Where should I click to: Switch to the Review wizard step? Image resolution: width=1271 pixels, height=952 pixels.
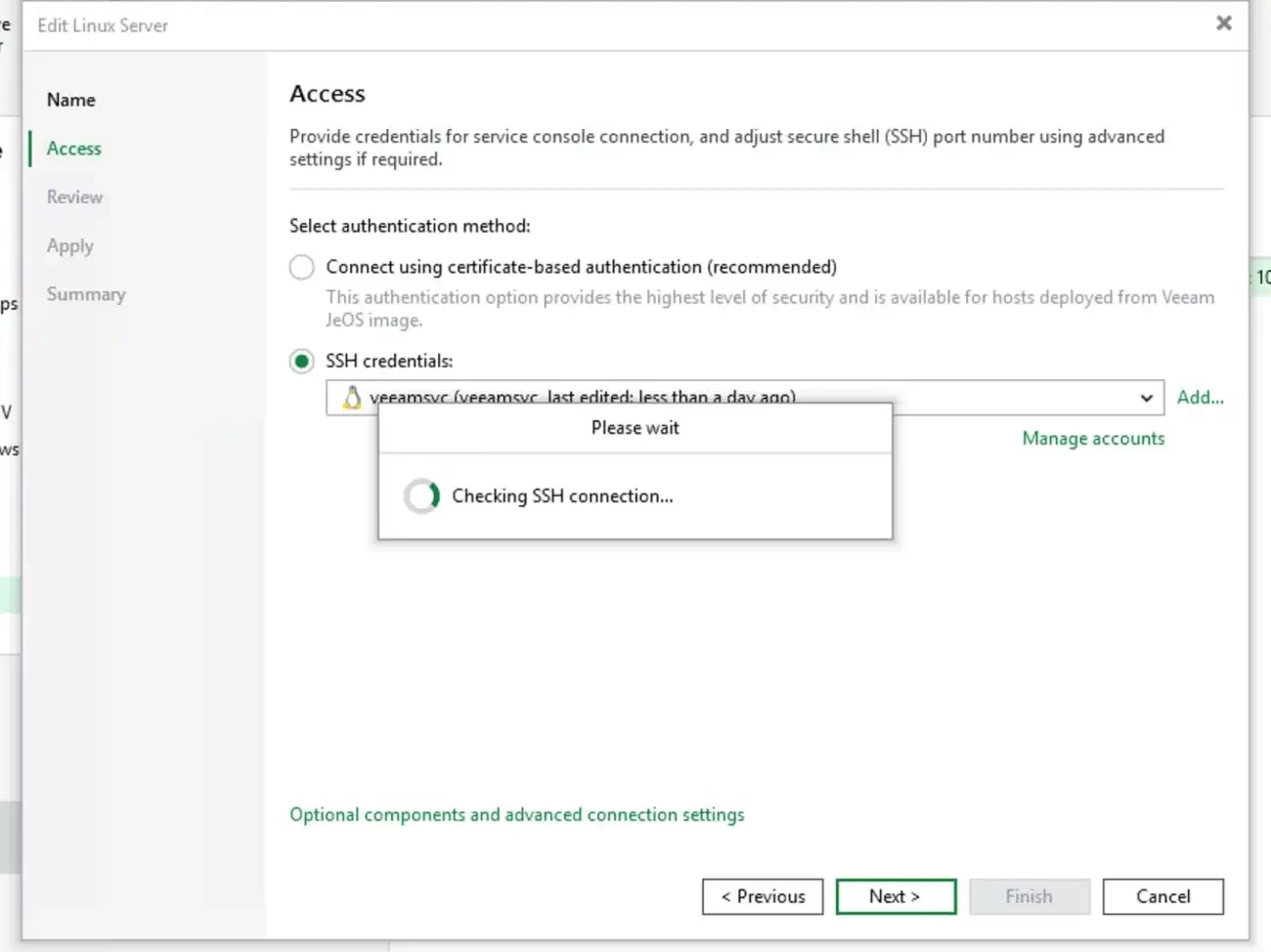pos(74,197)
